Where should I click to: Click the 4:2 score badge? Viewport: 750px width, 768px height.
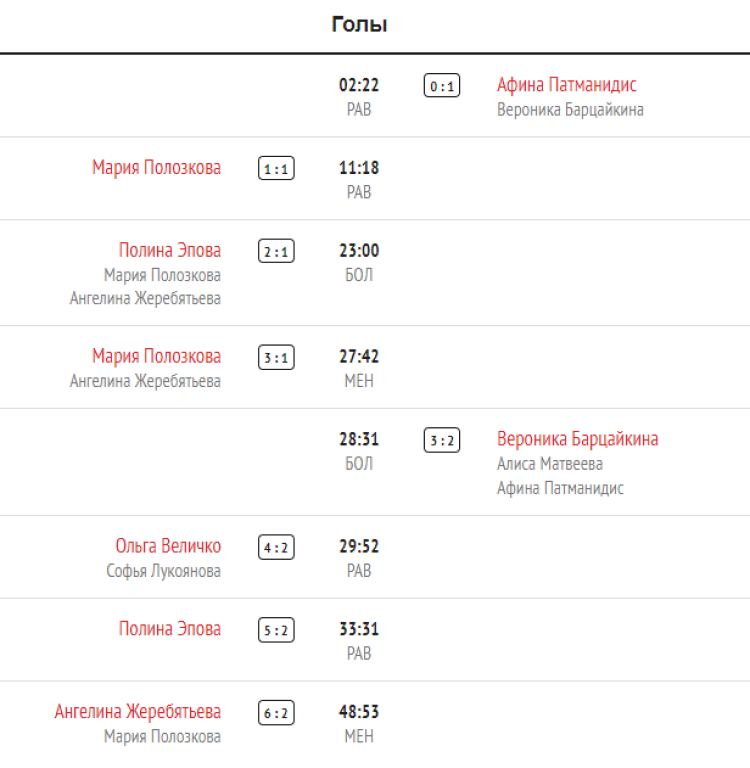coord(276,548)
